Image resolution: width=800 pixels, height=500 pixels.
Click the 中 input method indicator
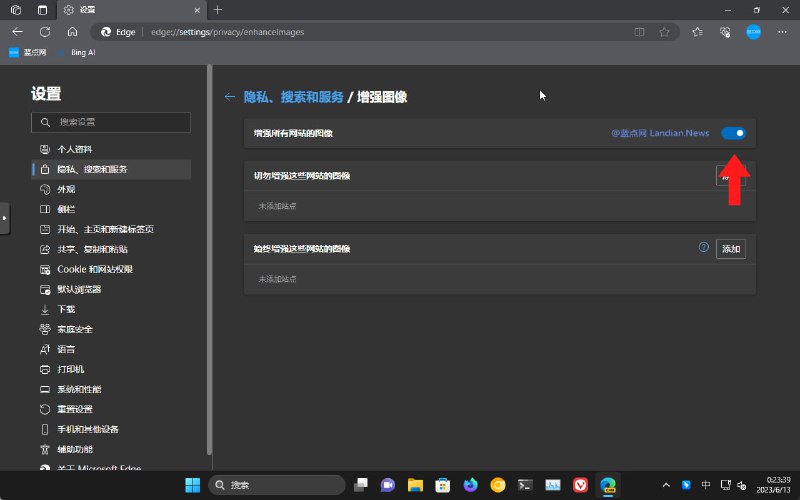(706, 485)
